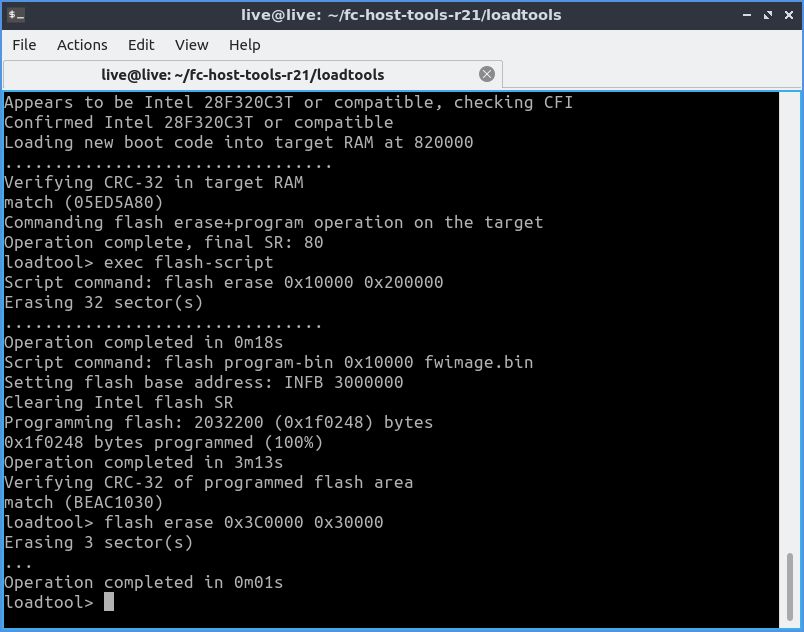This screenshot has width=804, height=632.
Task: Focus the loadtool prompt cursor
Action: tap(109, 602)
